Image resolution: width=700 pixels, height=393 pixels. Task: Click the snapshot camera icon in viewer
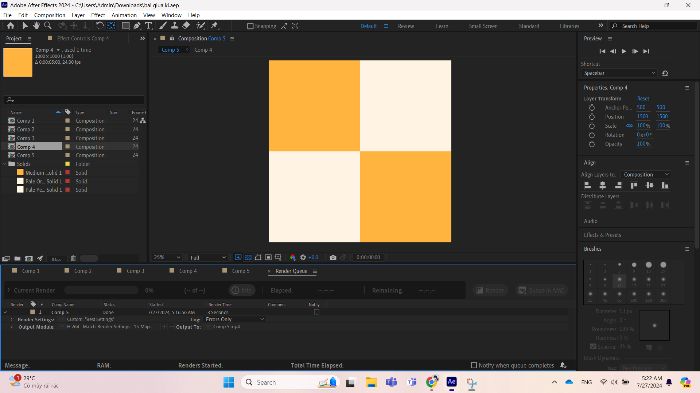[x=333, y=257]
